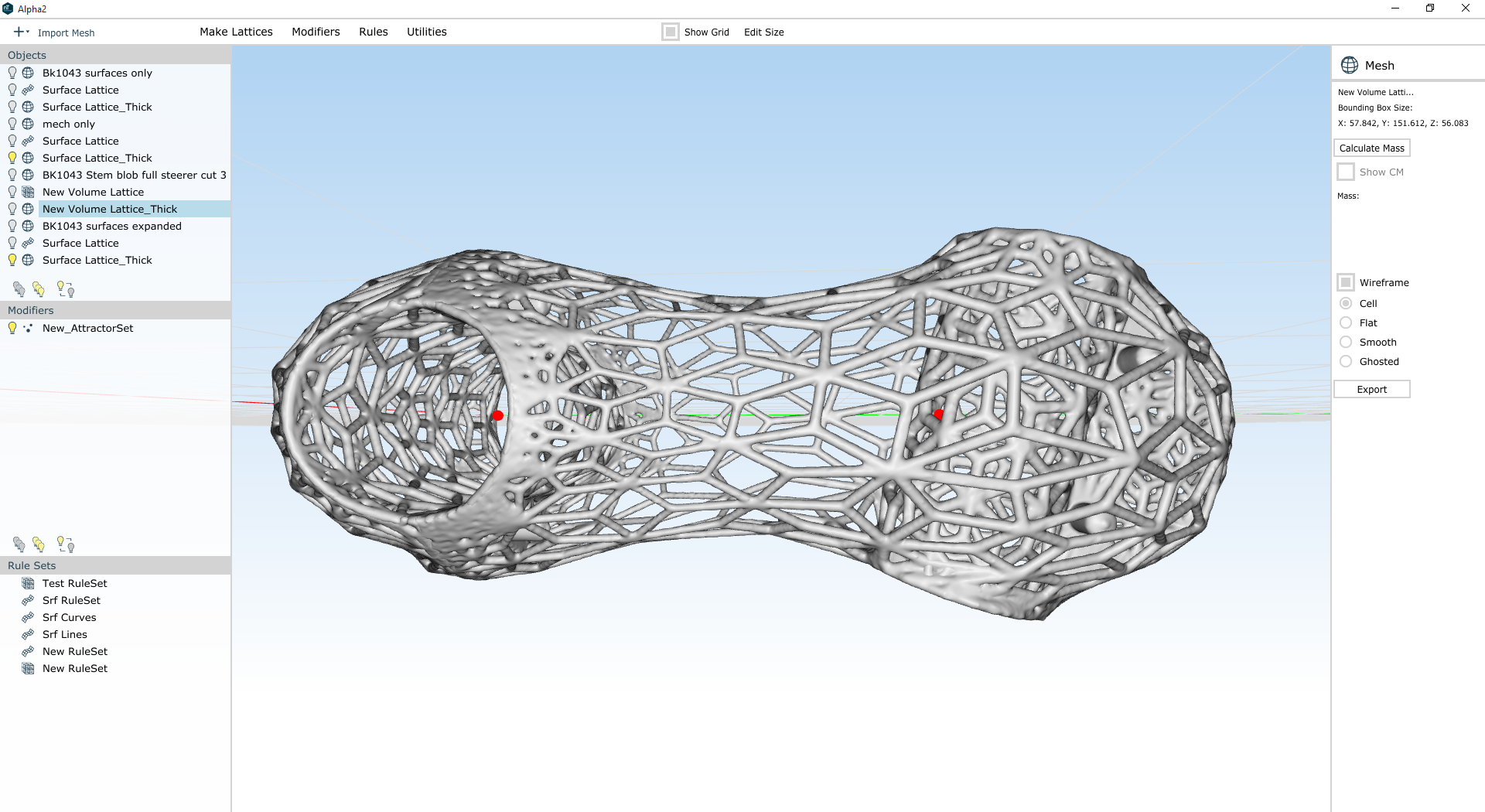
Task: Click globe icon of New Volume Lattice_Thick
Action: tap(28, 209)
